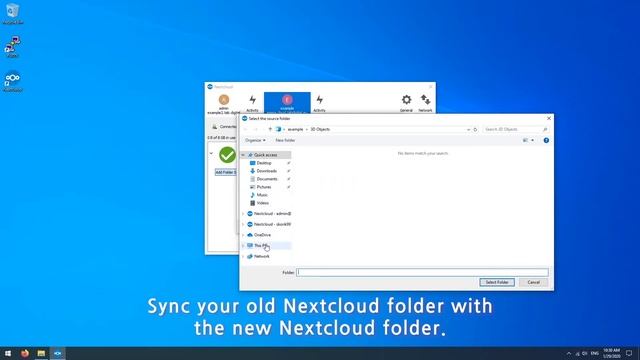This screenshot has height=360, width=640.
Task: Open the Action Center notifications icon
Action: pyautogui.click(x=629, y=353)
